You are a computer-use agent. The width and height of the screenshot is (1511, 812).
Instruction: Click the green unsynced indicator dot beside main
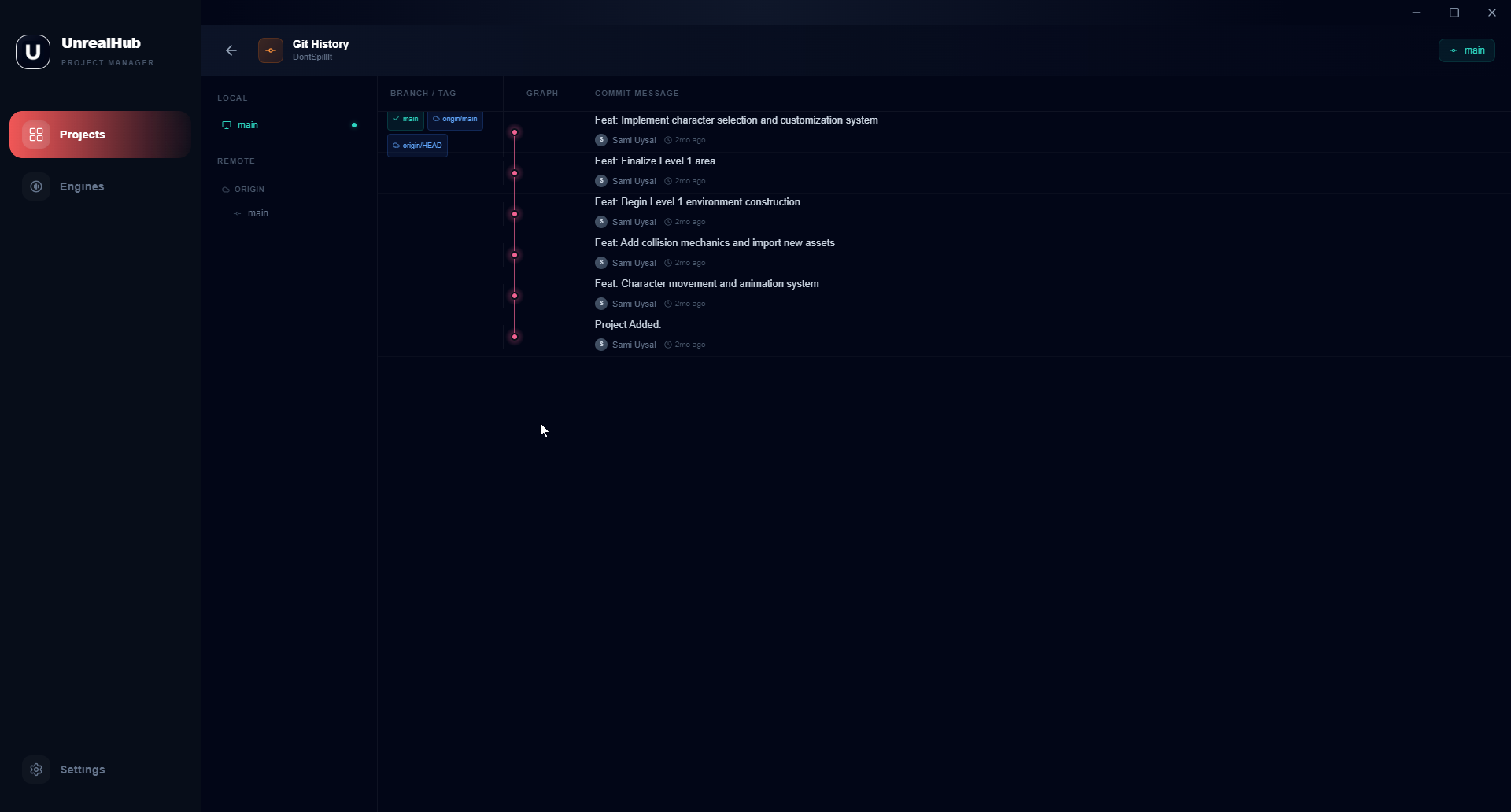coord(355,125)
